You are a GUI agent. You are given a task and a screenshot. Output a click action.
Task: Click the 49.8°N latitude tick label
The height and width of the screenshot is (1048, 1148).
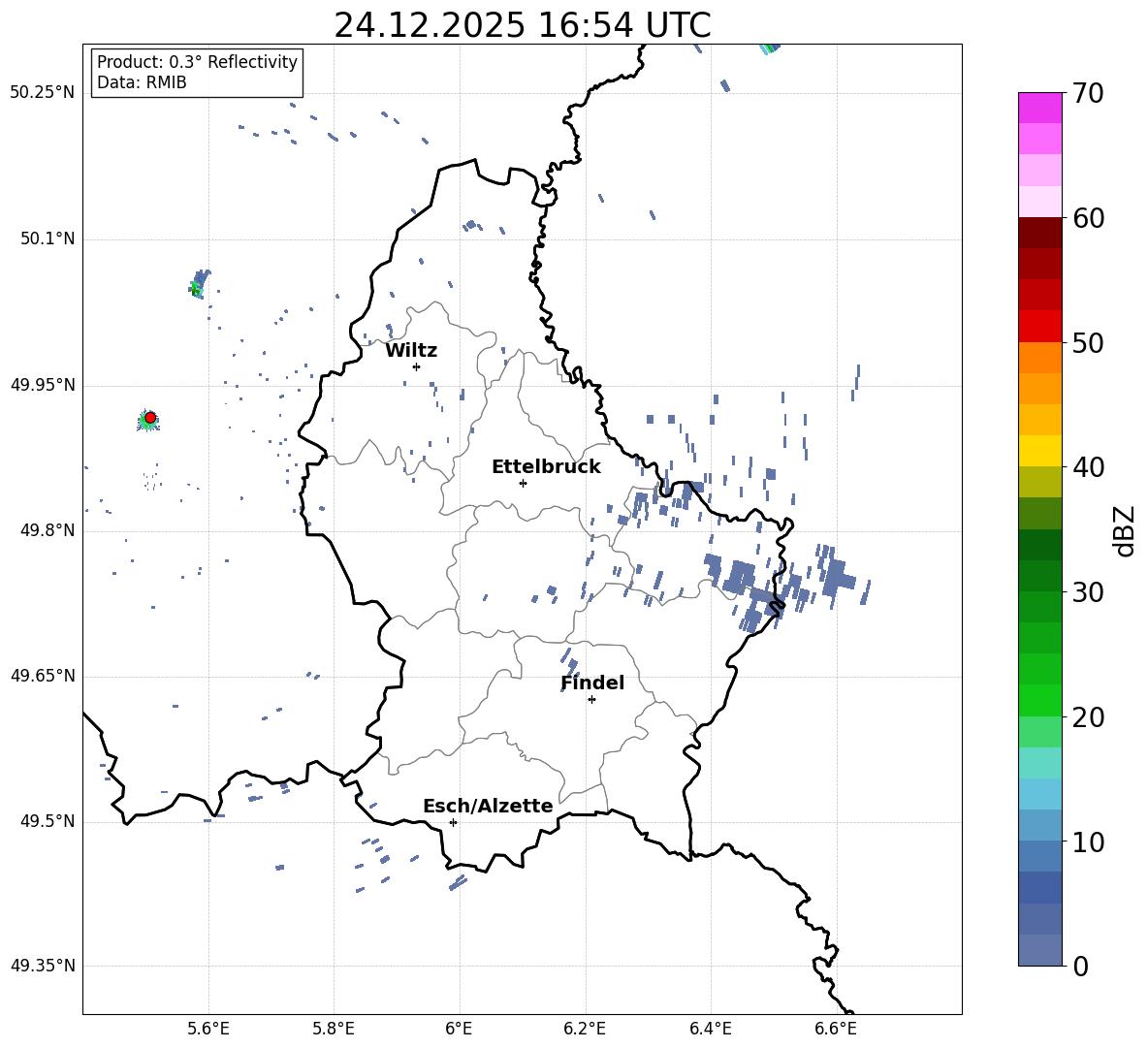(47, 530)
